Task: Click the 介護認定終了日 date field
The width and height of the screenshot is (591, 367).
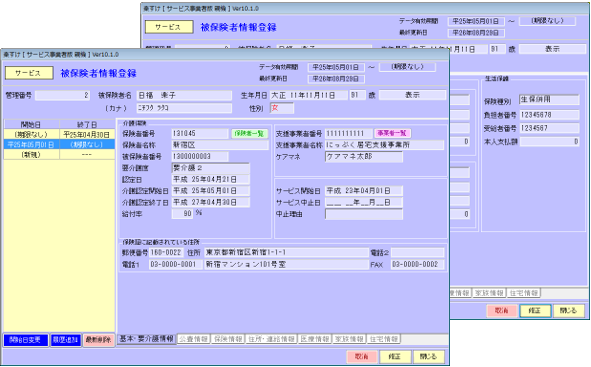Action: click(210, 202)
